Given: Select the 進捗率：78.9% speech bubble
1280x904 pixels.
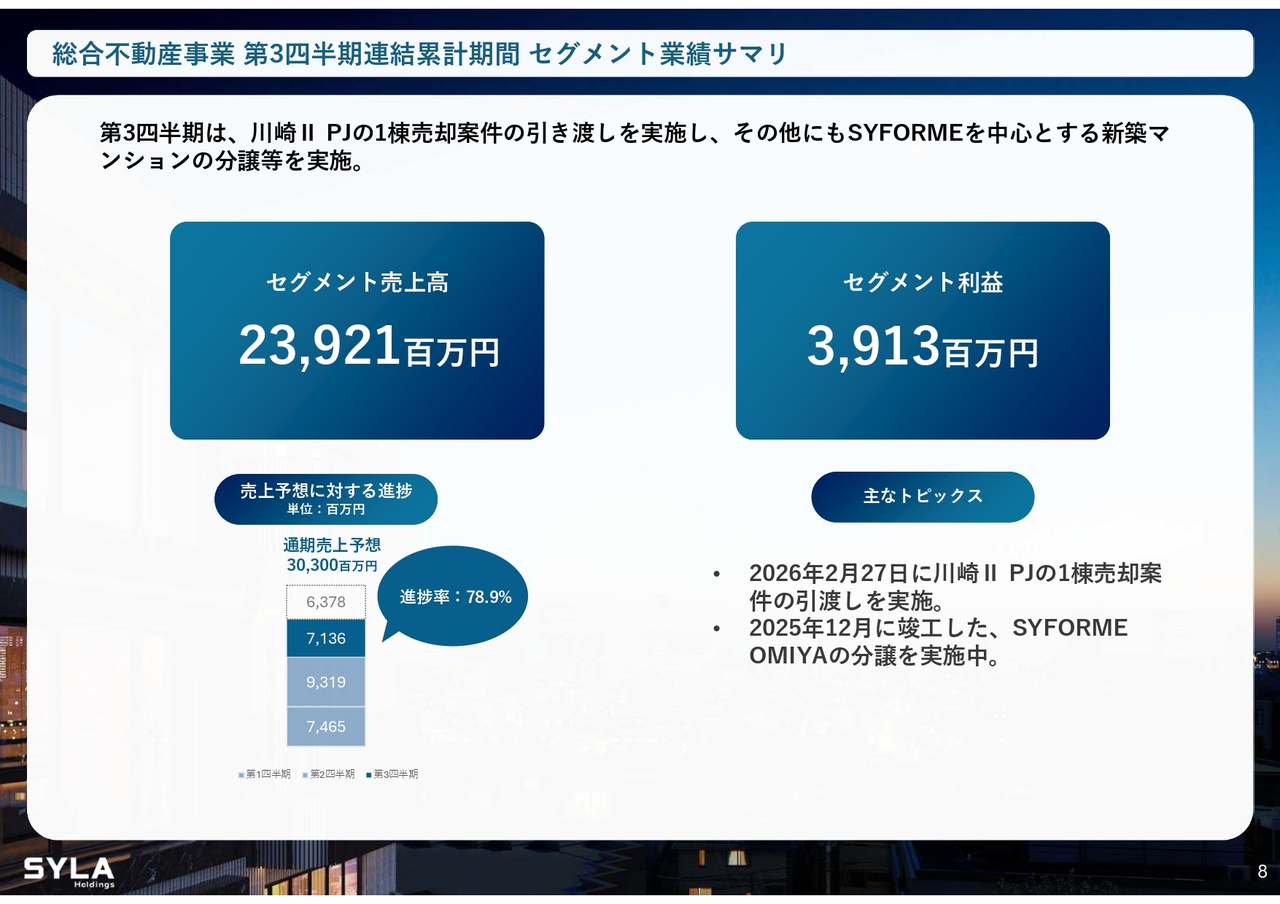Looking at the screenshot, I should point(455,597).
